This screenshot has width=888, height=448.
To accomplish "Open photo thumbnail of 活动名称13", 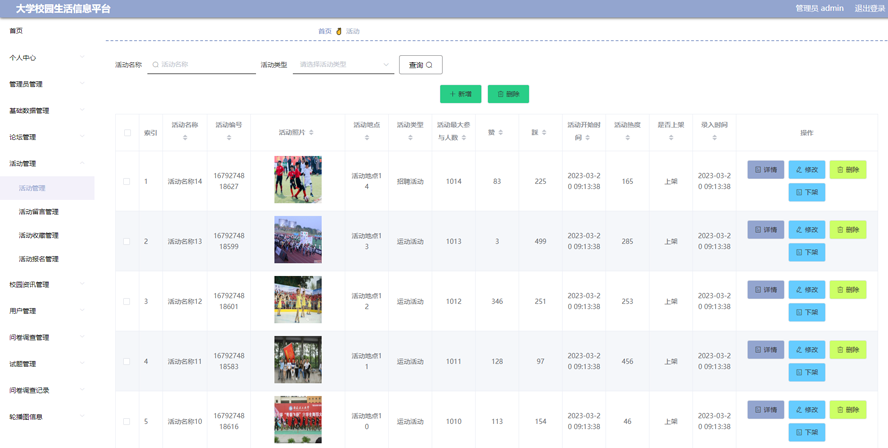I will (298, 240).
